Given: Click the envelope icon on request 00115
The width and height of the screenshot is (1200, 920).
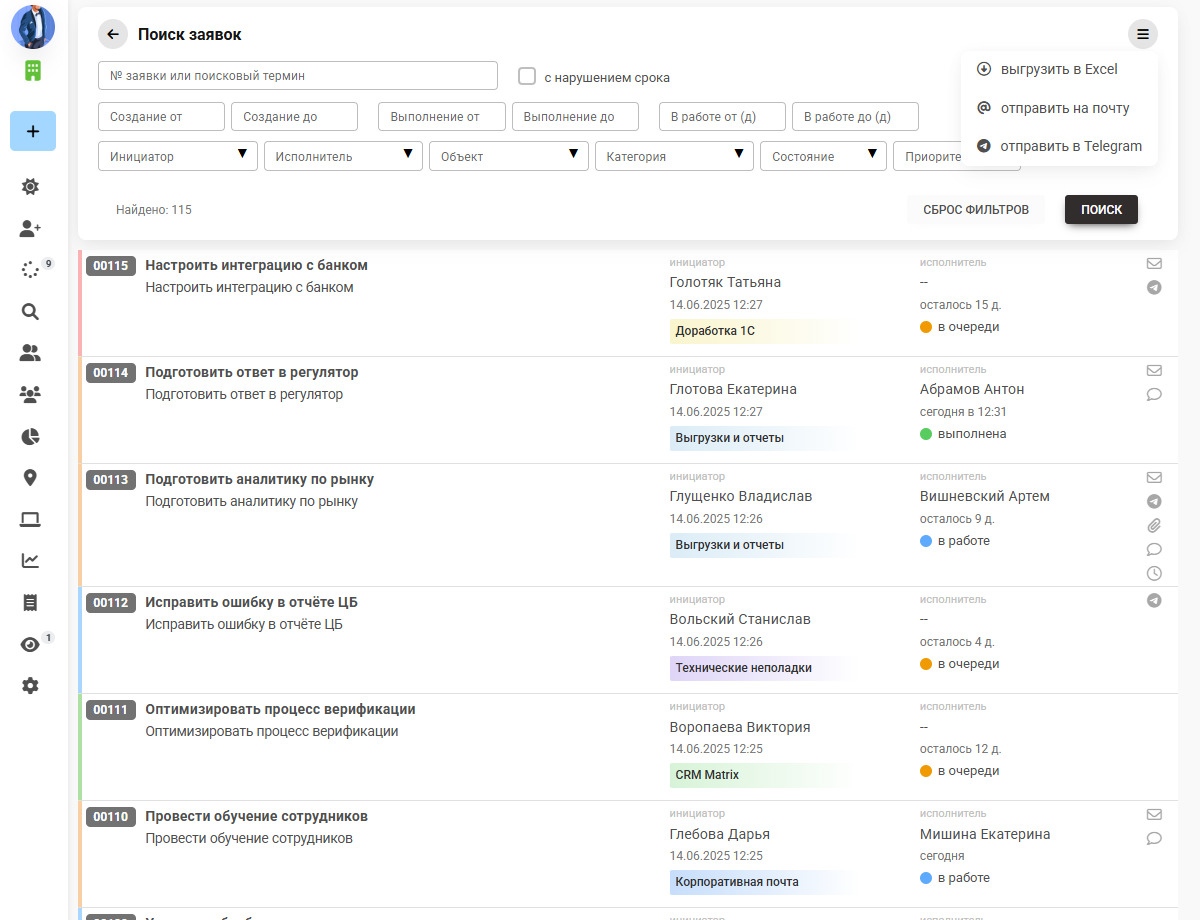Looking at the screenshot, I should [1154, 264].
